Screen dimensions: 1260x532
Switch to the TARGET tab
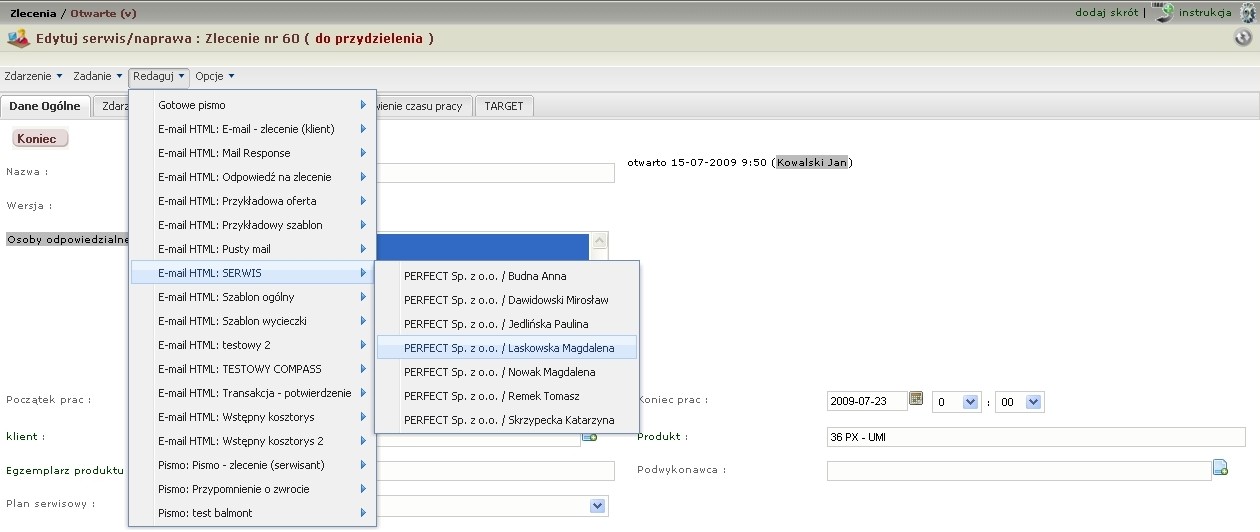(504, 106)
